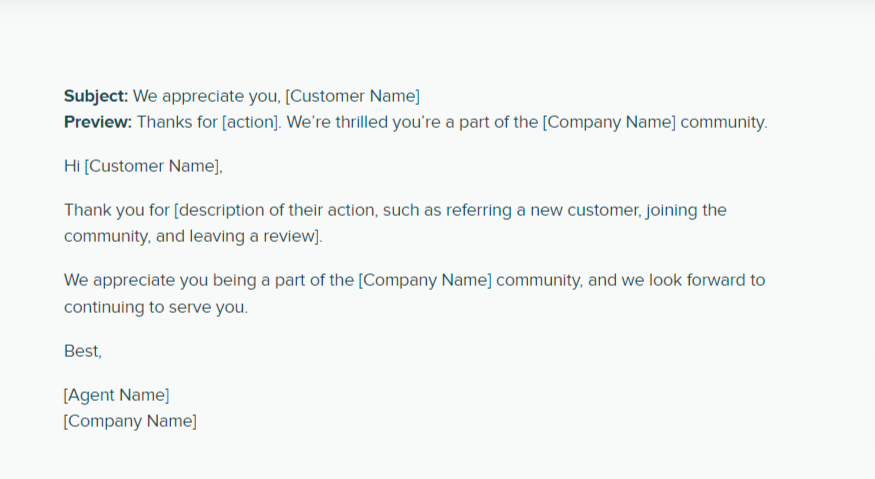Click the line 'continuing to serve you.'
The image size is (875, 479).
click(x=156, y=307)
